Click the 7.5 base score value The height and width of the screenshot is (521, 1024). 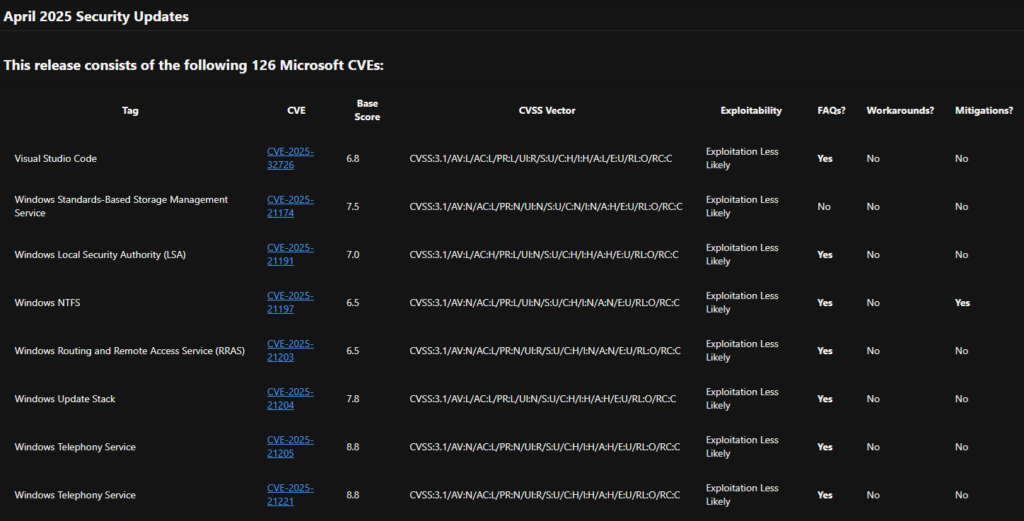[353, 206]
